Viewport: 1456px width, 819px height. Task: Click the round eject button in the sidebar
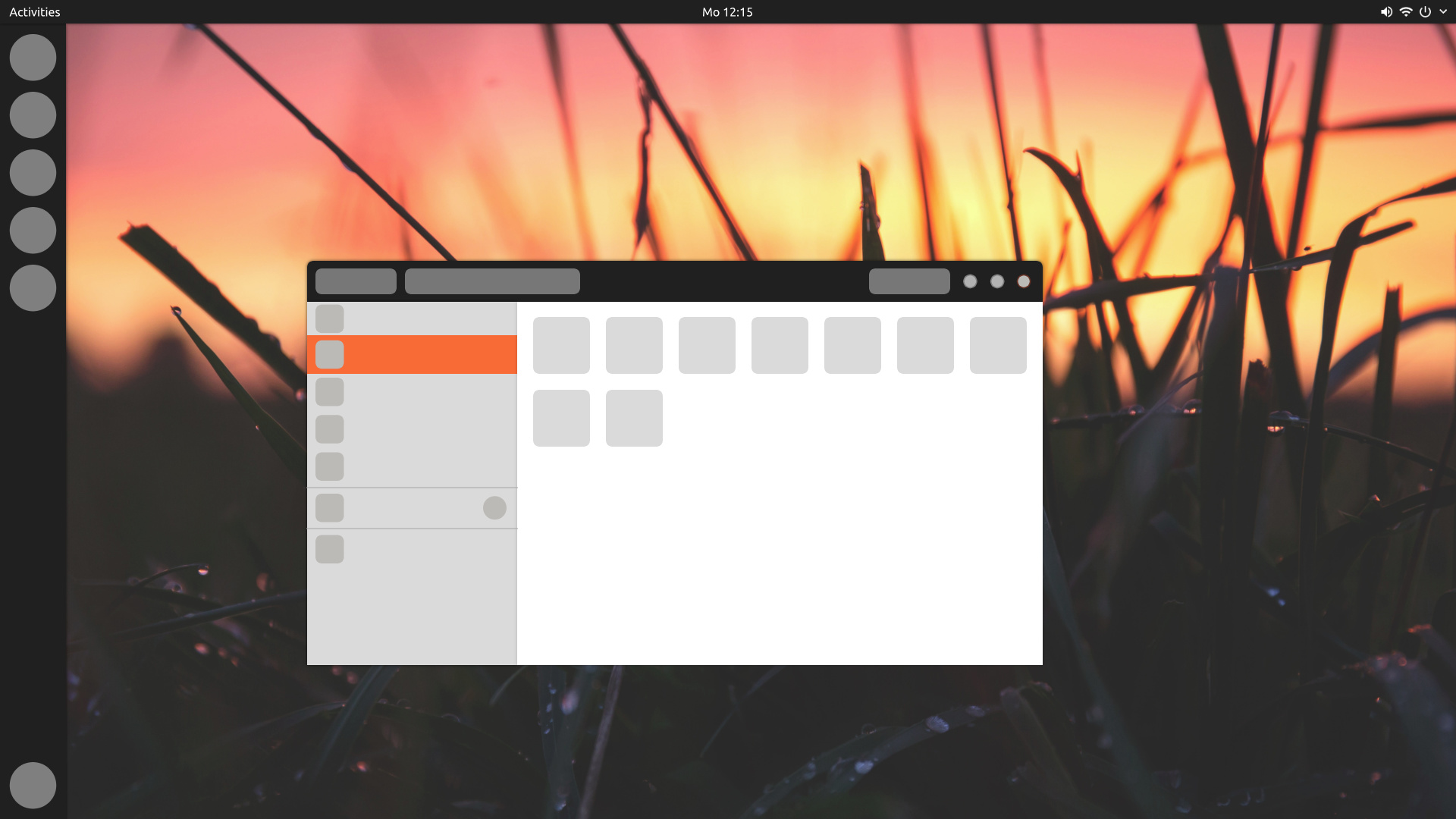(x=494, y=508)
